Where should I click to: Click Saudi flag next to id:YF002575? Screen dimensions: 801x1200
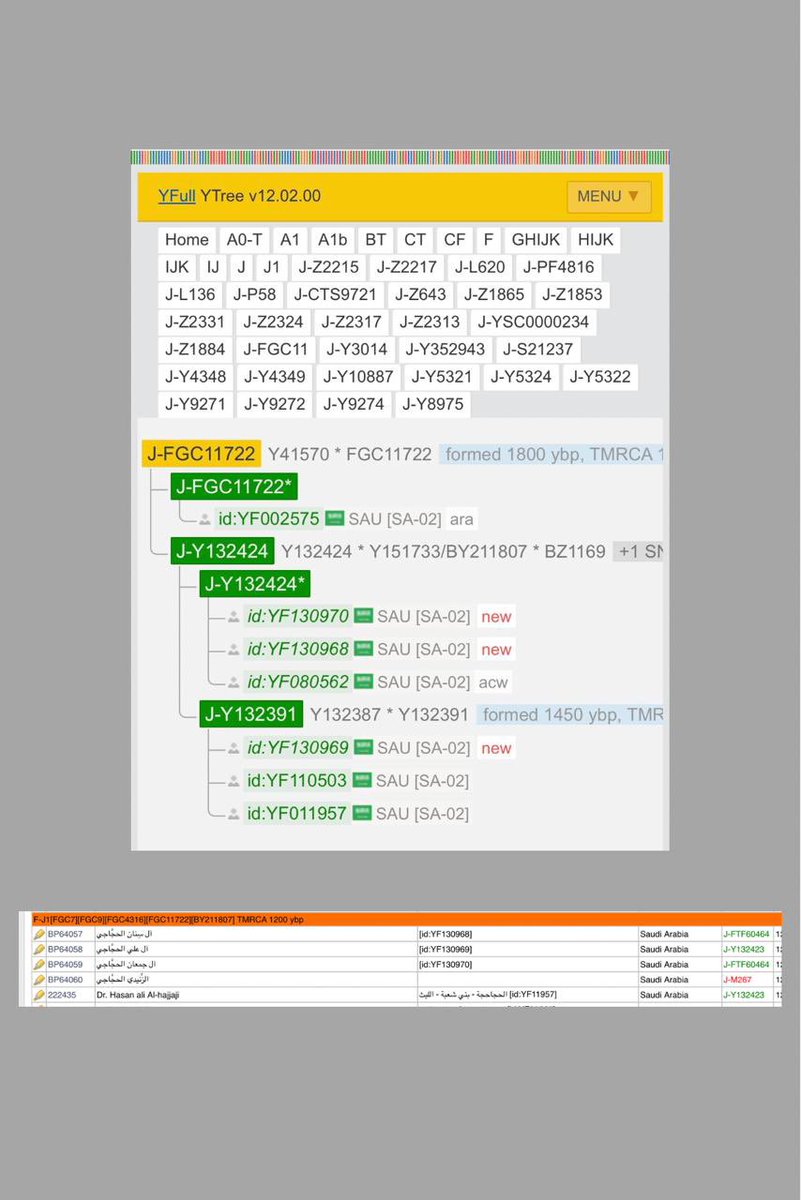click(334, 518)
